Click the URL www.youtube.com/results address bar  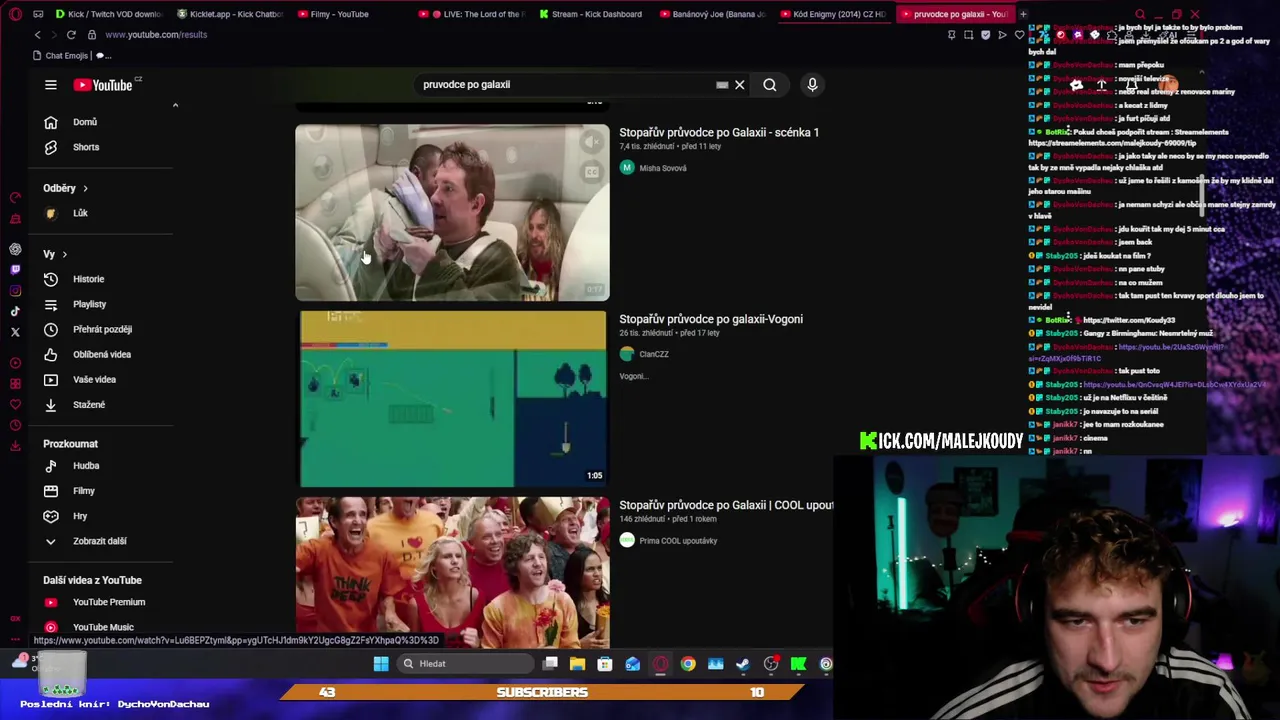(156, 35)
